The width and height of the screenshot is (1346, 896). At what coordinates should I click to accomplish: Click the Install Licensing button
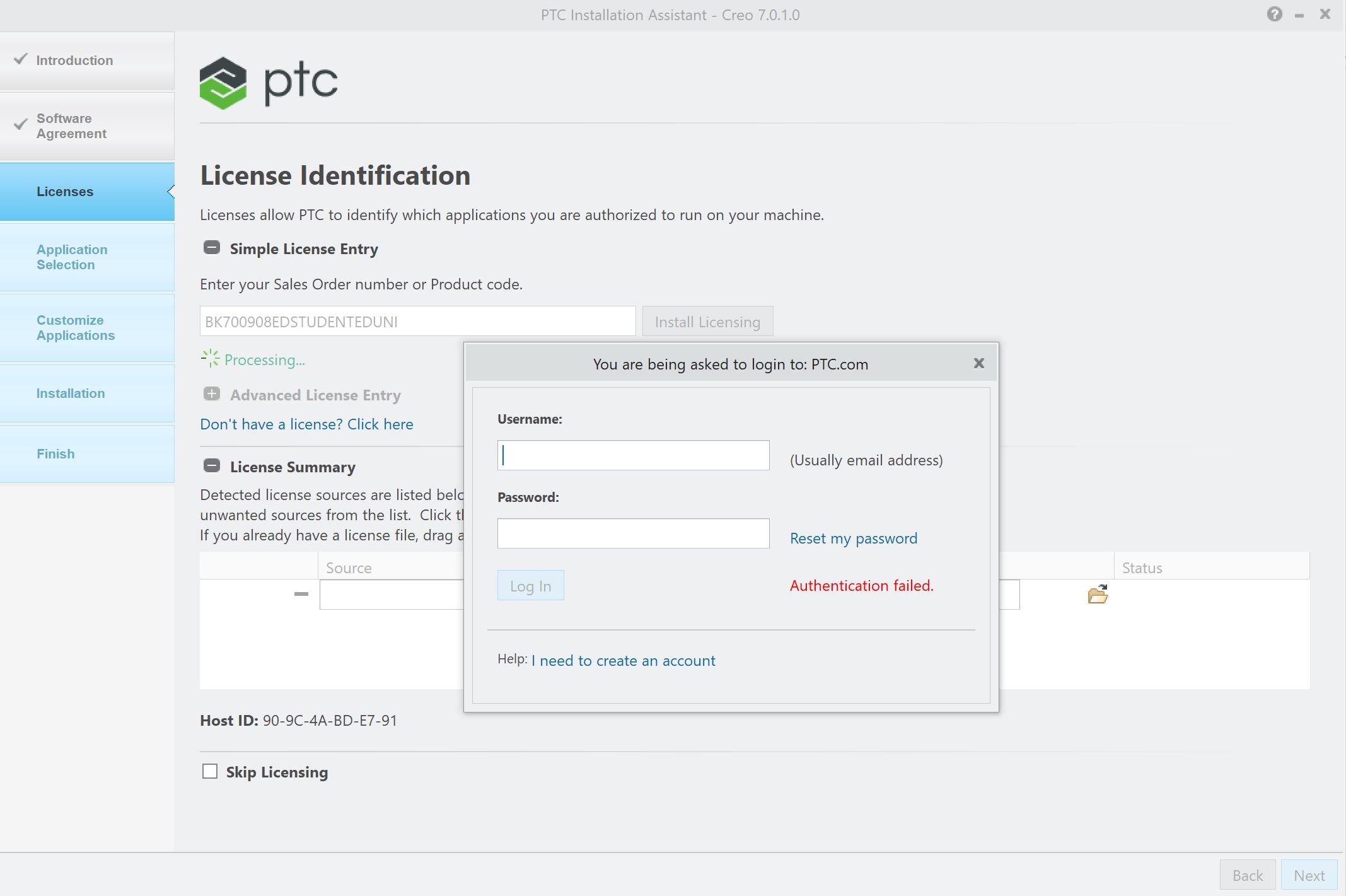pyautogui.click(x=707, y=321)
